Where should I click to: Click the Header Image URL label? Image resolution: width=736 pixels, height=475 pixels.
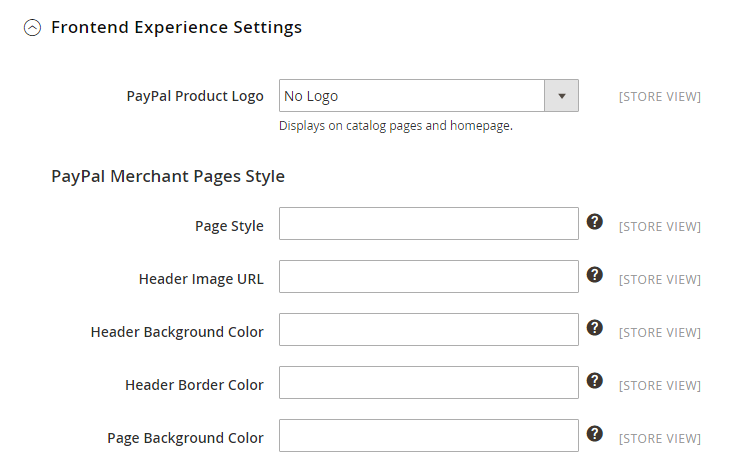click(x=201, y=279)
